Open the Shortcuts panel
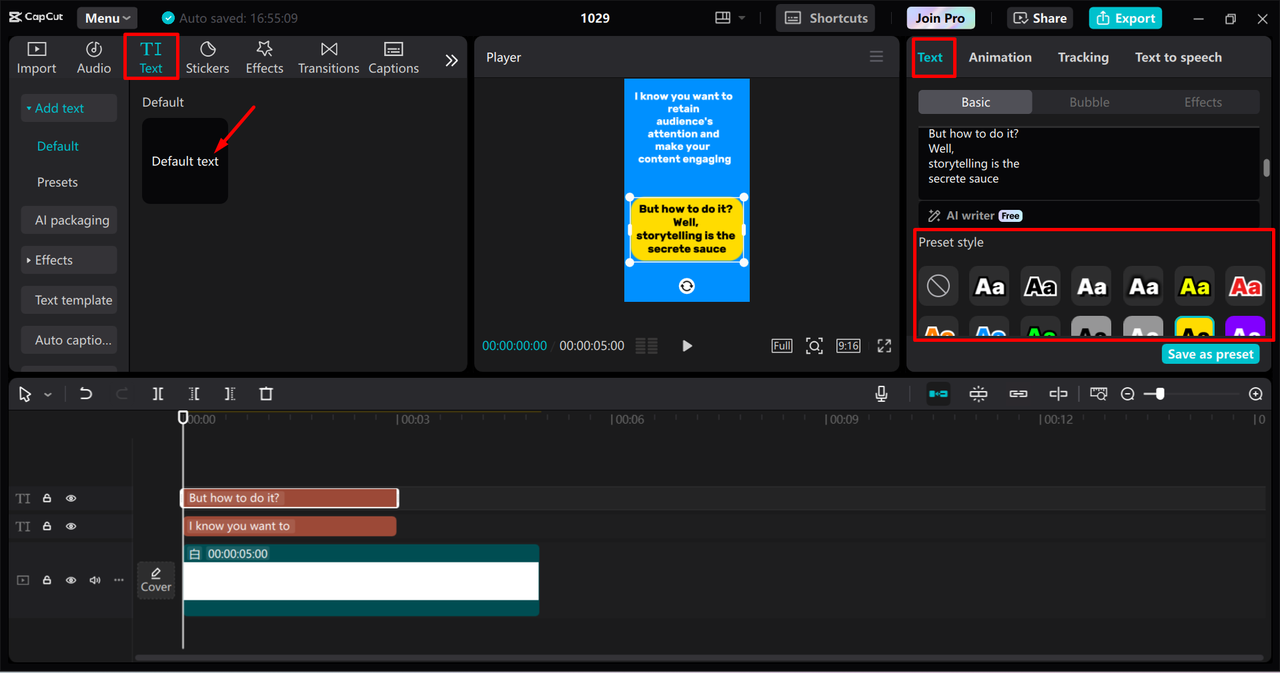Screen dimensions: 1280x673 pyautogui.click(x=825, y=18)
